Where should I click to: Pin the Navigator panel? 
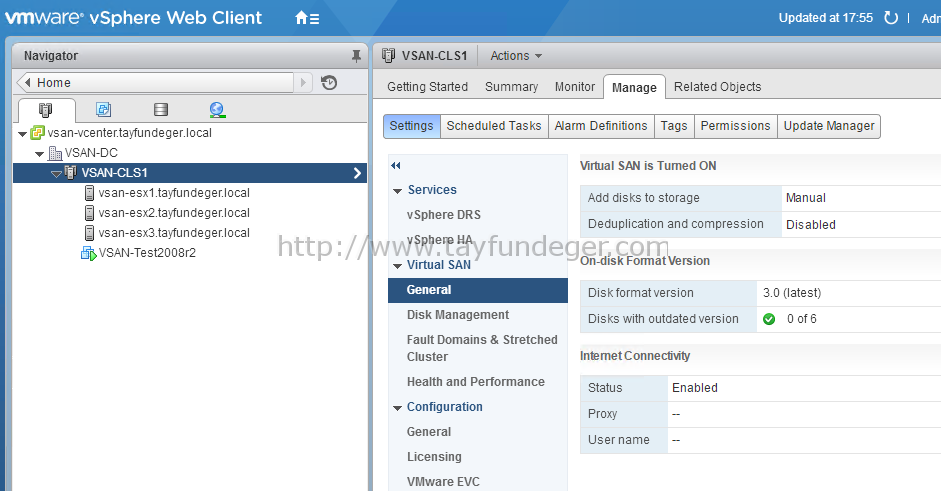(x=356, y=56)
